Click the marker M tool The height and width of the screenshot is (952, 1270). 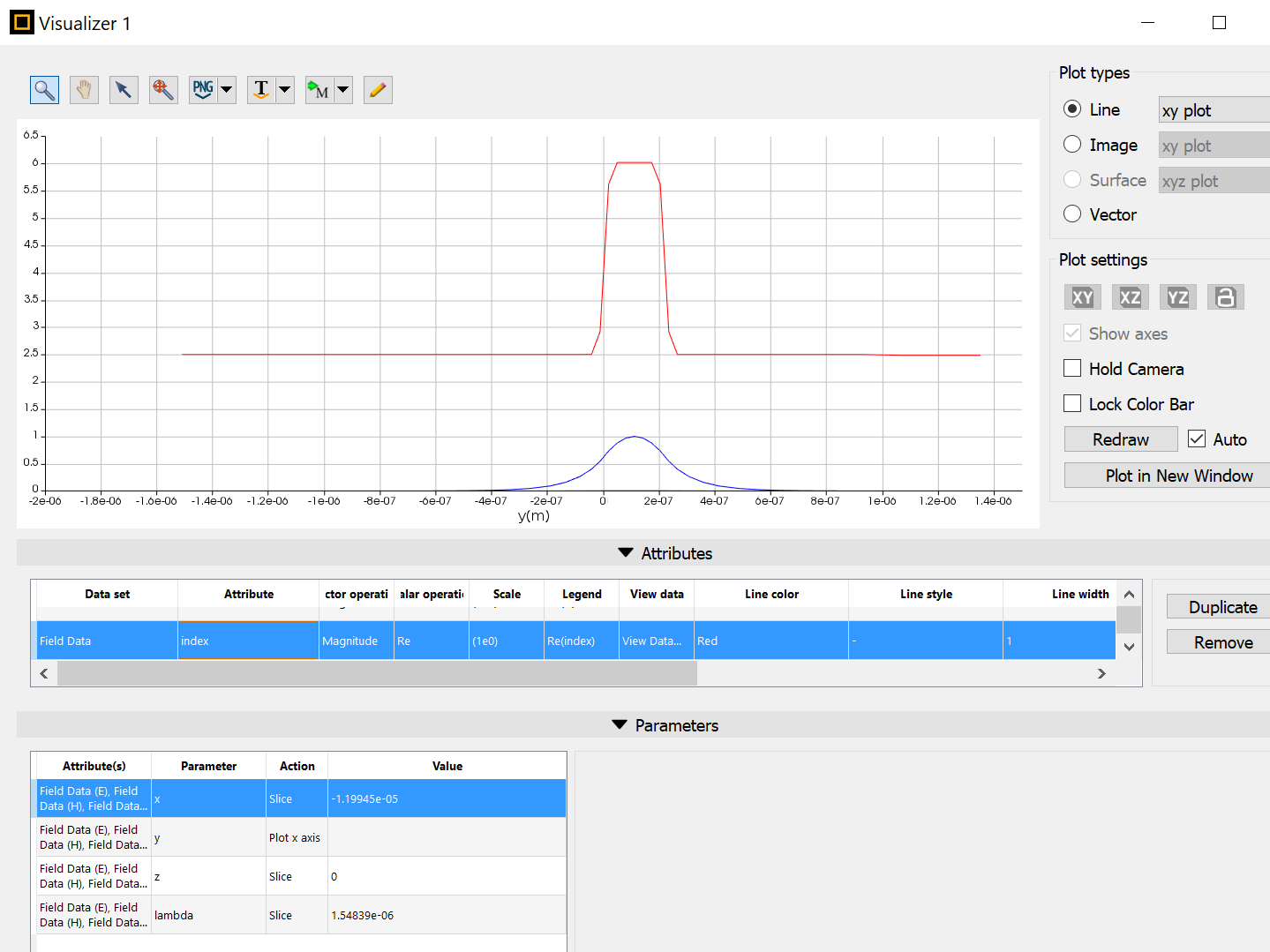tap(319, 90)
